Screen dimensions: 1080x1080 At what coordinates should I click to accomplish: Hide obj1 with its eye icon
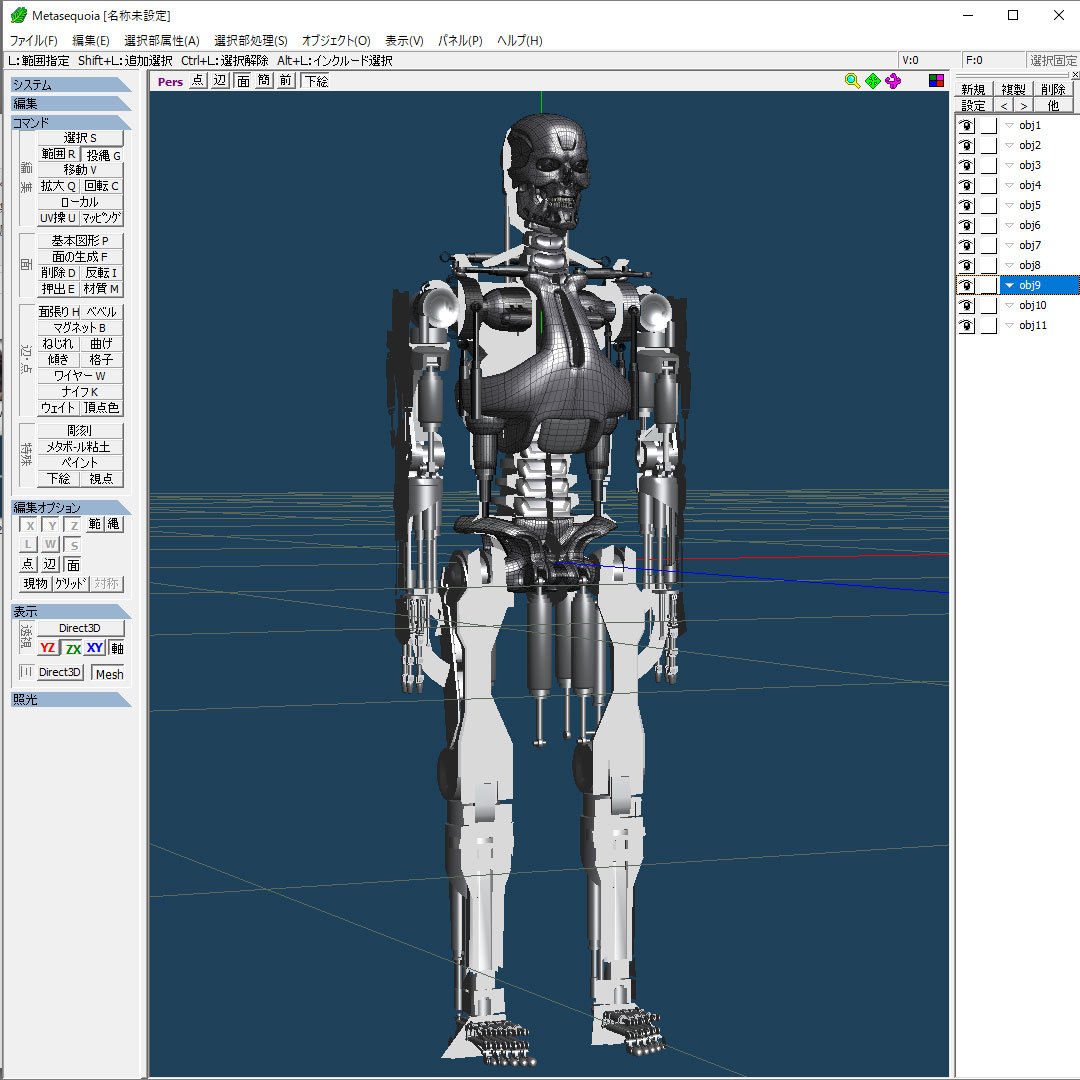pos(966,125)
